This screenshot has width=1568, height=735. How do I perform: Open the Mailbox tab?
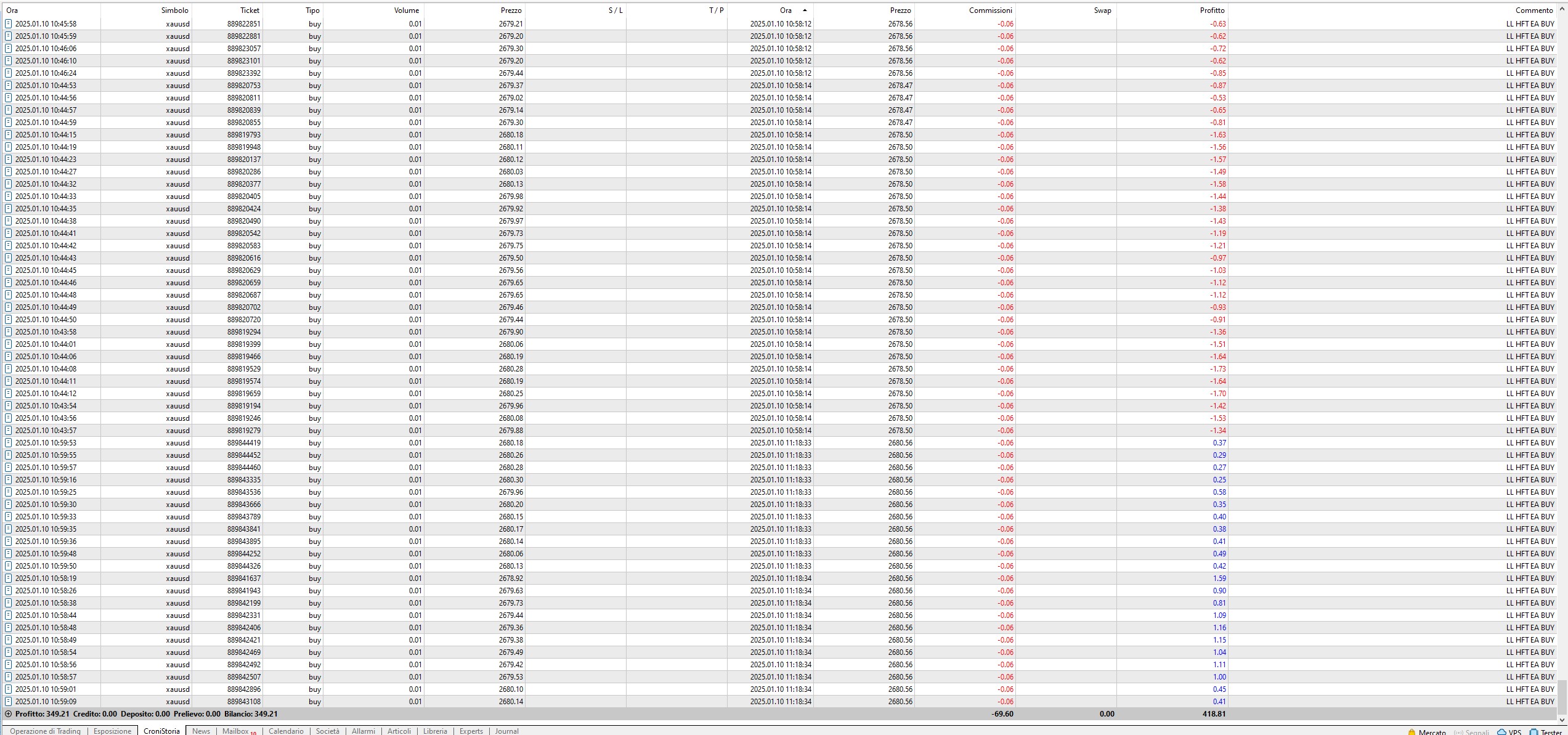pyautogui.click(x=239, y=731)
